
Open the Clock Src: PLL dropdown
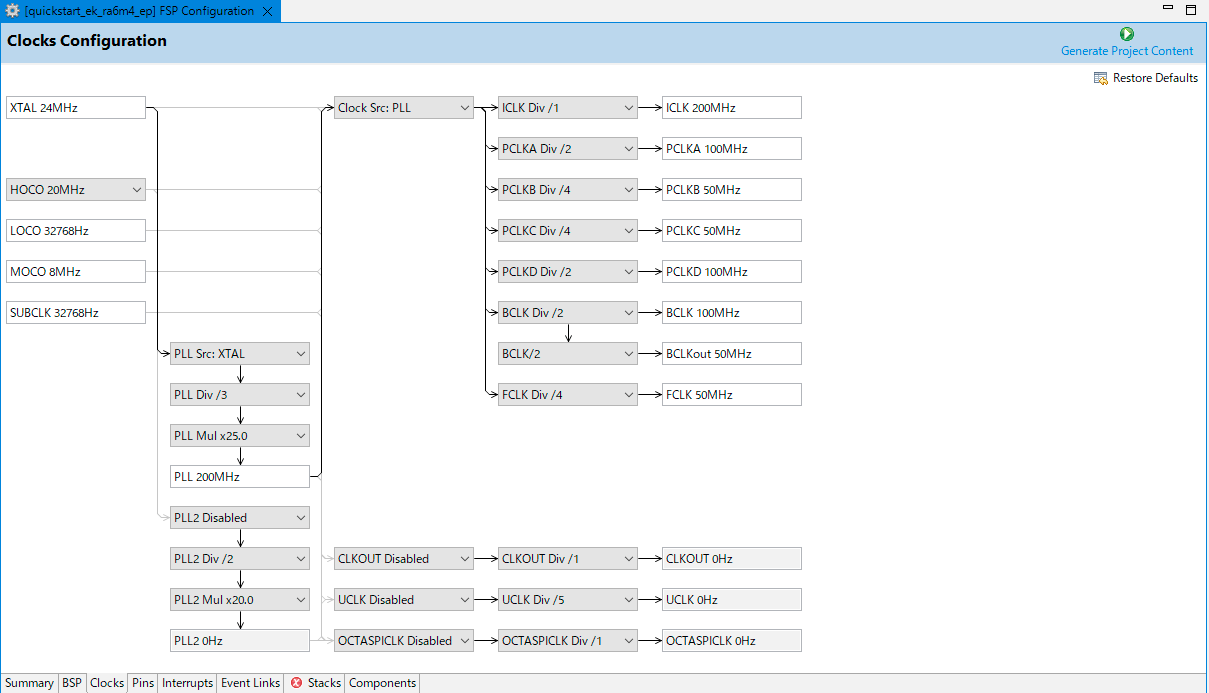click(x=403, y=108)
